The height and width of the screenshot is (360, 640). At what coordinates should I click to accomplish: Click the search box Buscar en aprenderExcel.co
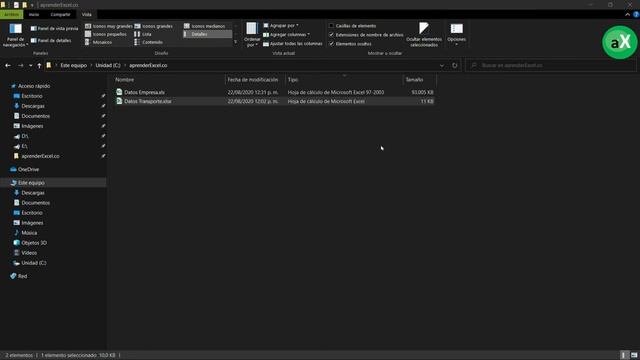click(551, 65)
